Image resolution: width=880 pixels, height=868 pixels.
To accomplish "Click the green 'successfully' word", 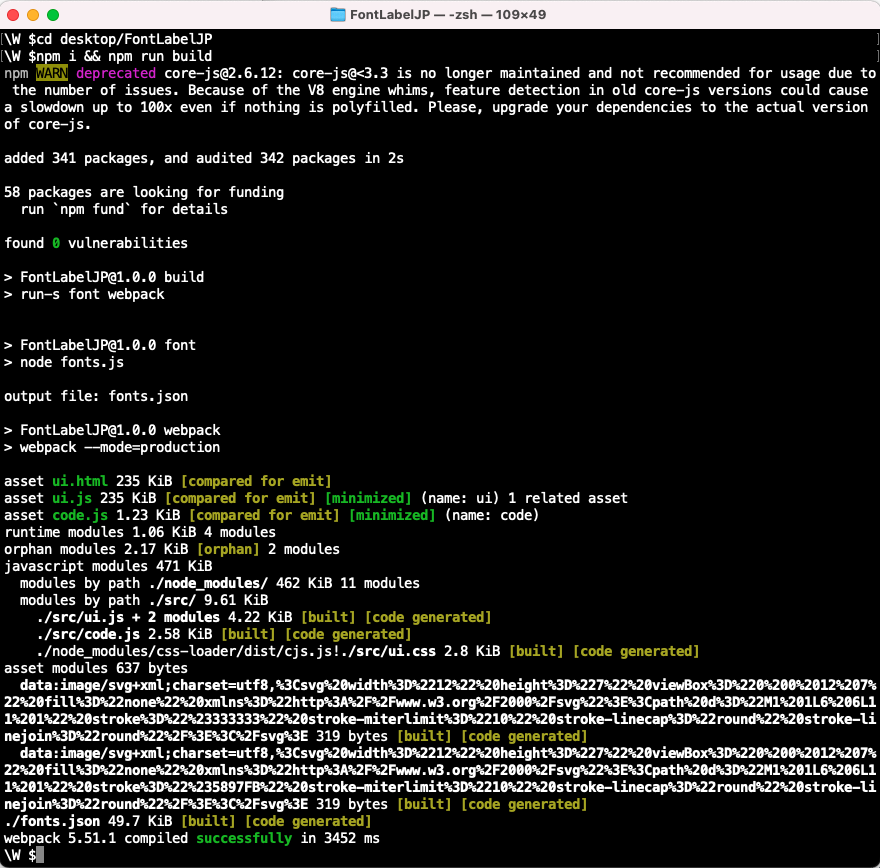I will 244,838.
